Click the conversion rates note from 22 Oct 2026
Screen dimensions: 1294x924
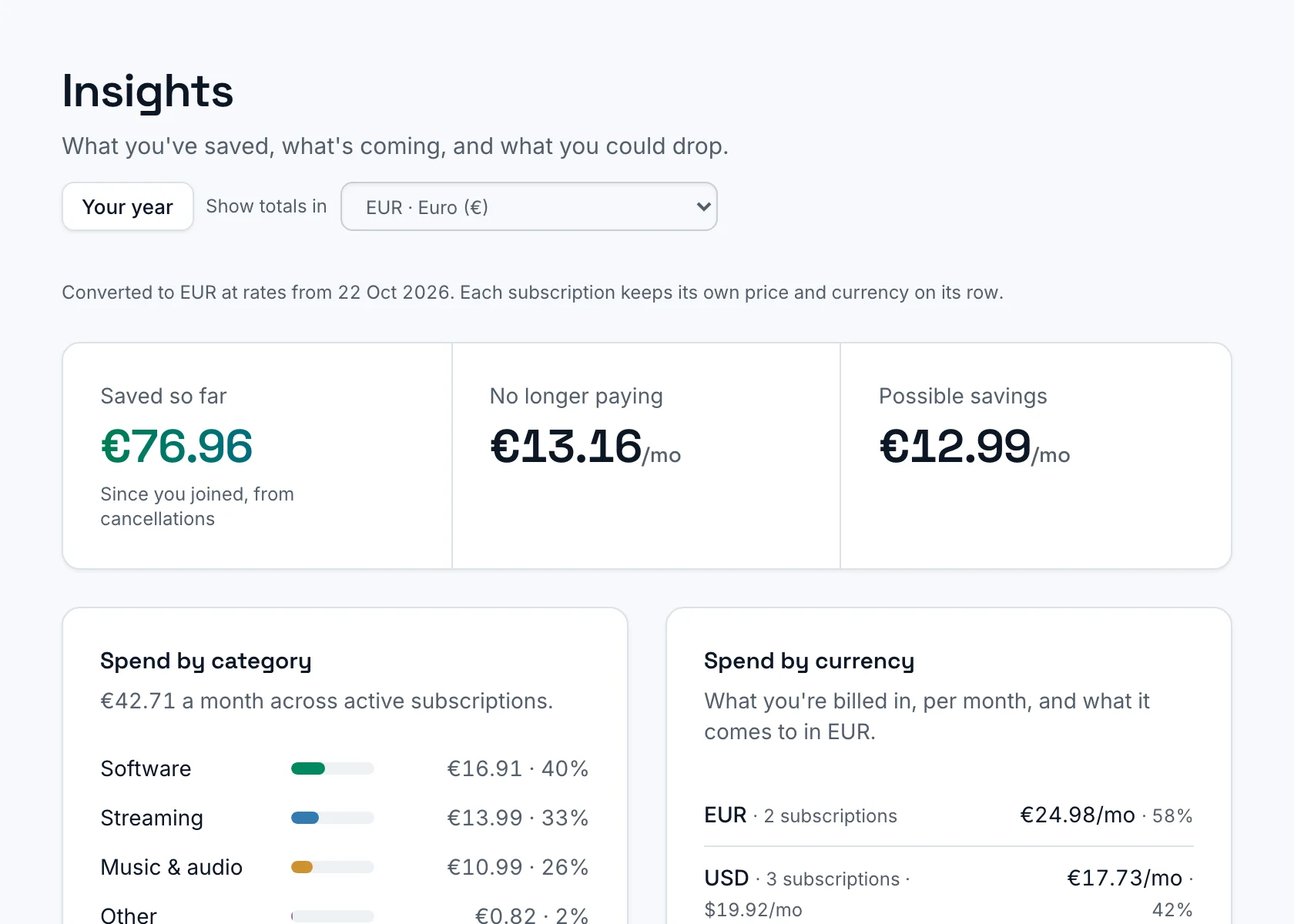tap(532, 293)
